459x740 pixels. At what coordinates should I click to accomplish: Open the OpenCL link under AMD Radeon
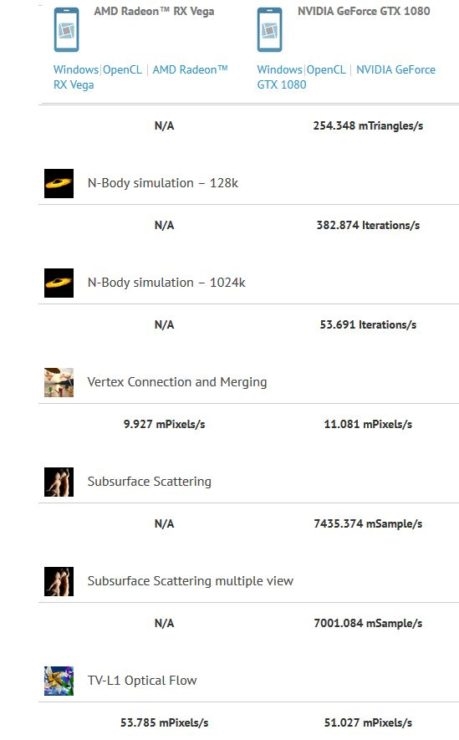(x=122, y=70)
